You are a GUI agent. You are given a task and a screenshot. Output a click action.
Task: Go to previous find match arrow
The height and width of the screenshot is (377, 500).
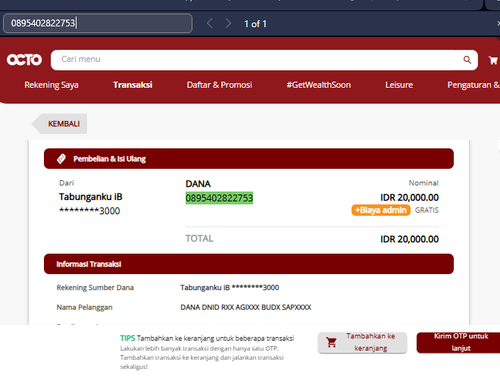209,23
